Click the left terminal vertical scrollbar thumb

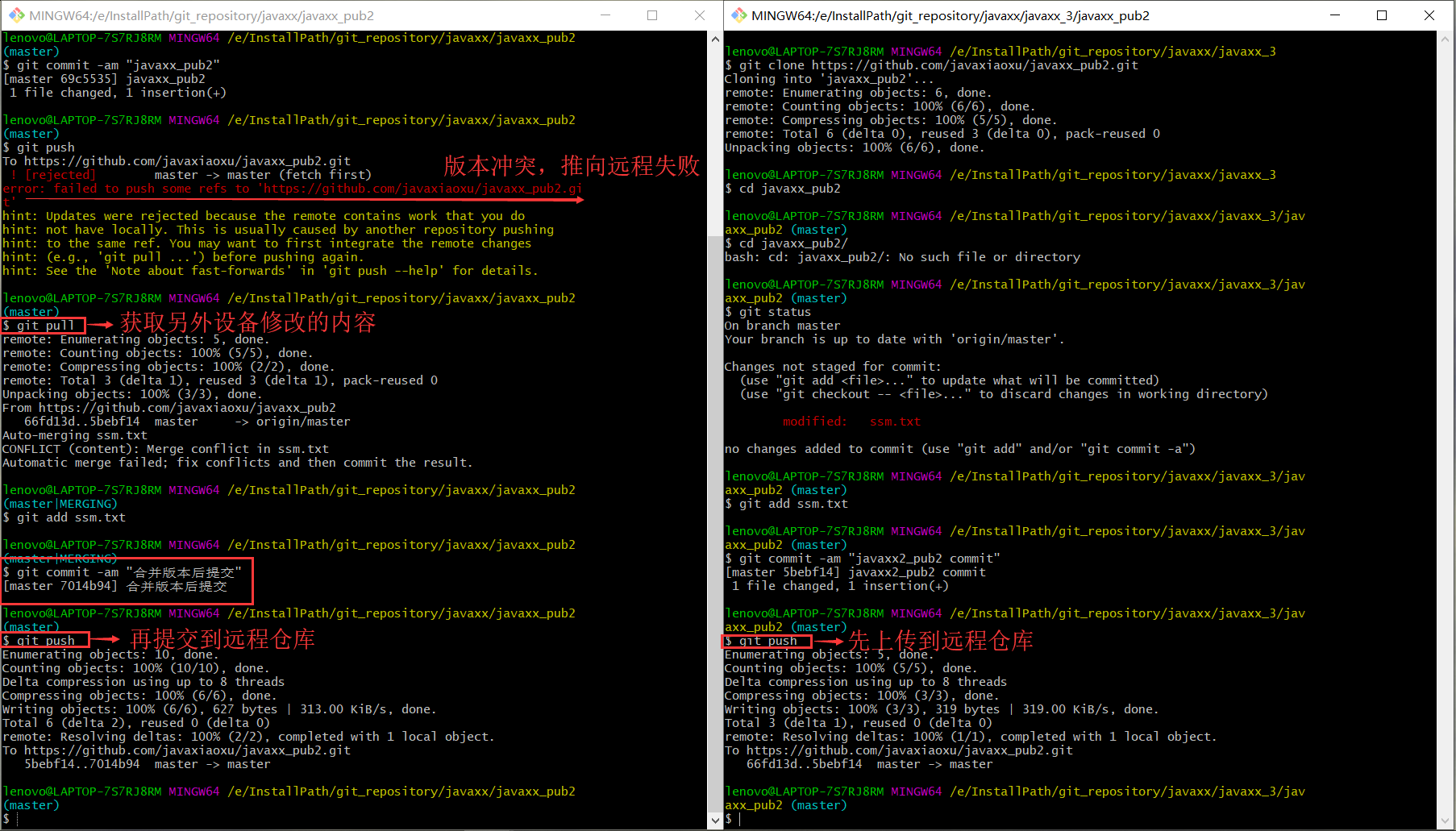pos(715,524)
